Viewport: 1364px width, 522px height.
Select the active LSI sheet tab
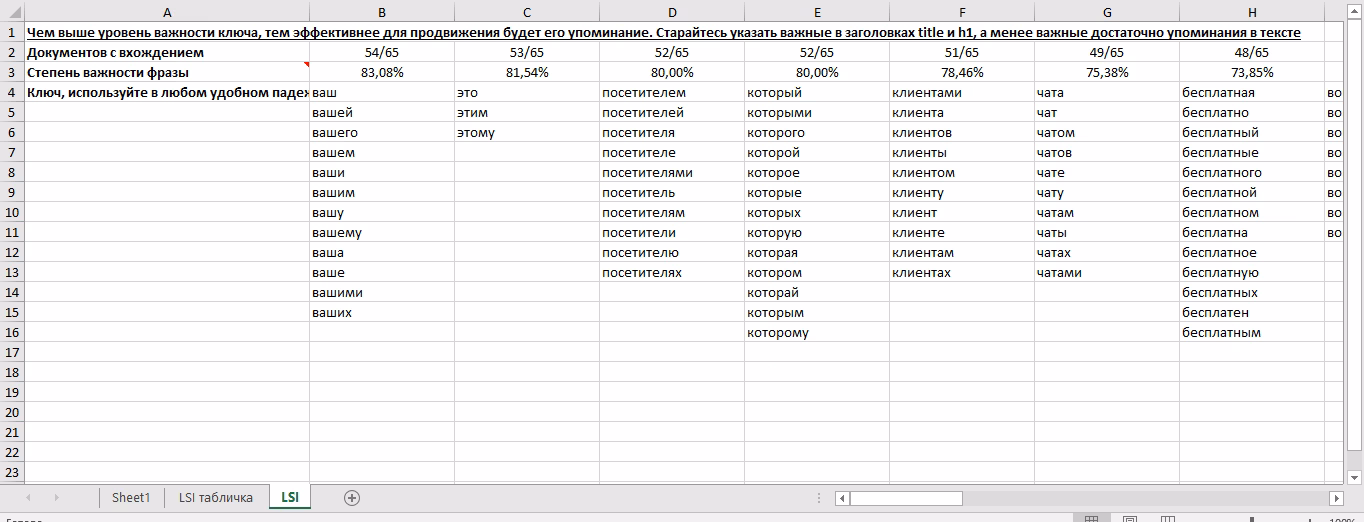[289, 498]
